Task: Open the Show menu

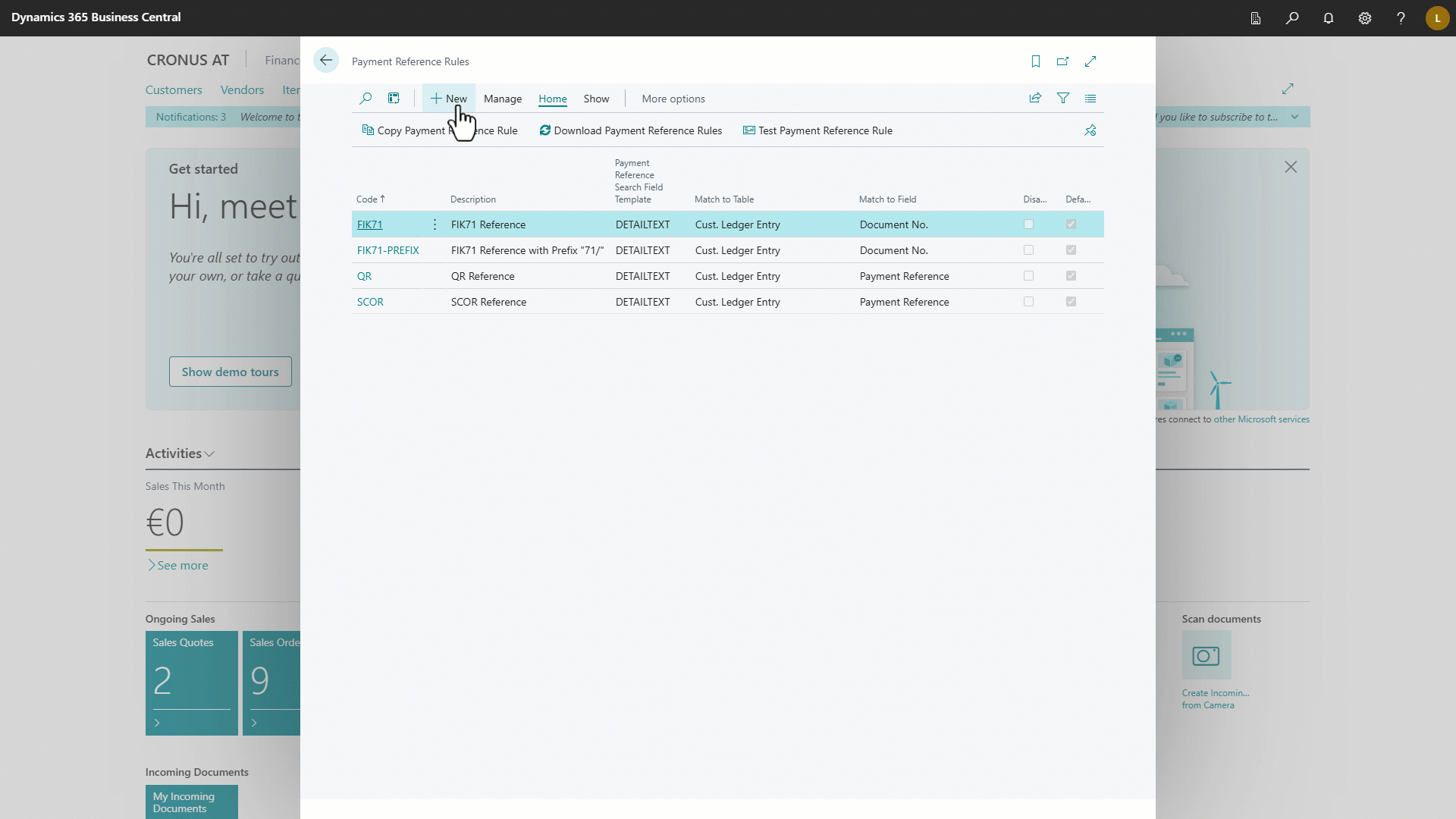Action: click(596, 99)
